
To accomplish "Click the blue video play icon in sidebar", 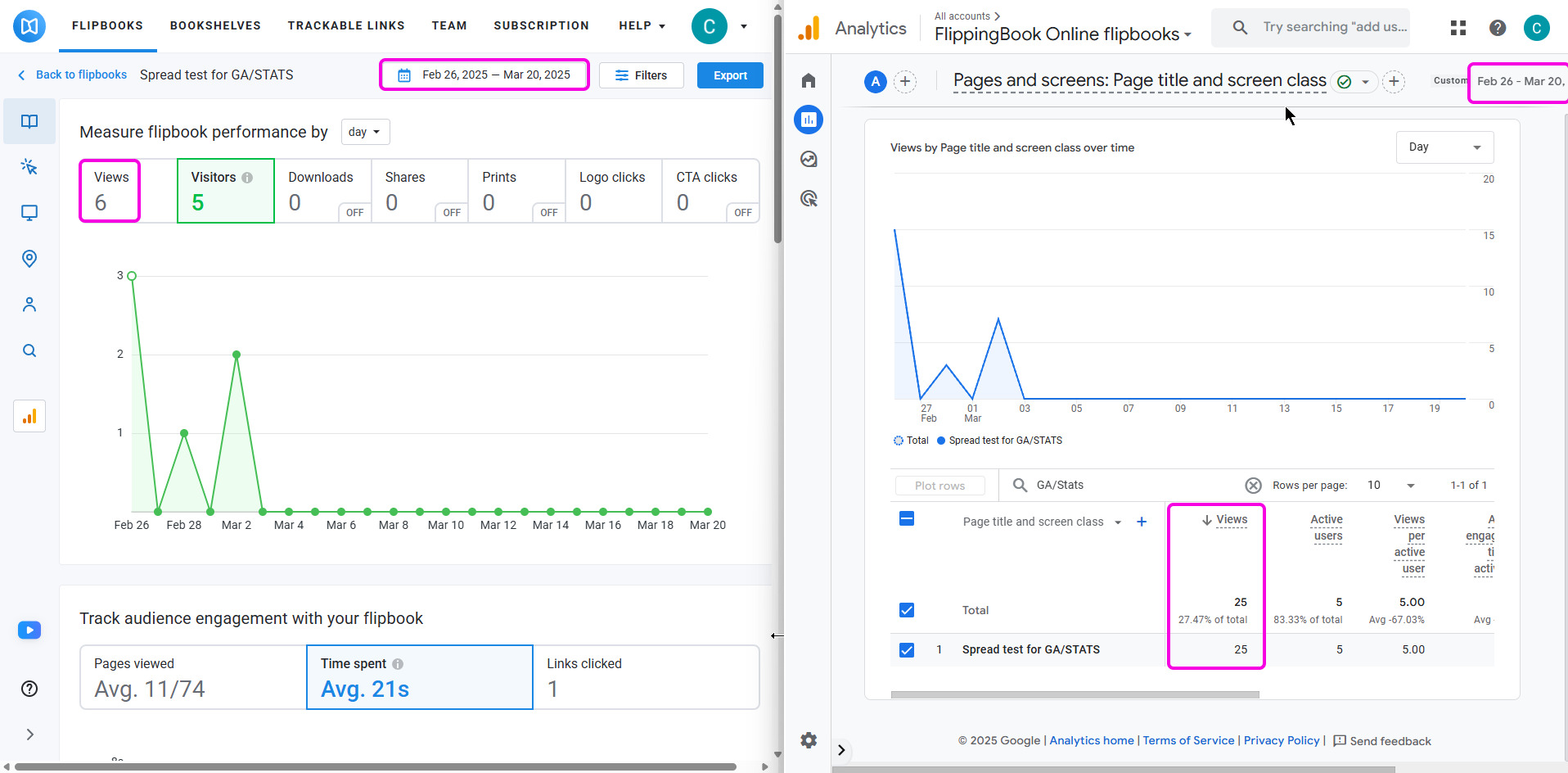I will coord(29,630).
